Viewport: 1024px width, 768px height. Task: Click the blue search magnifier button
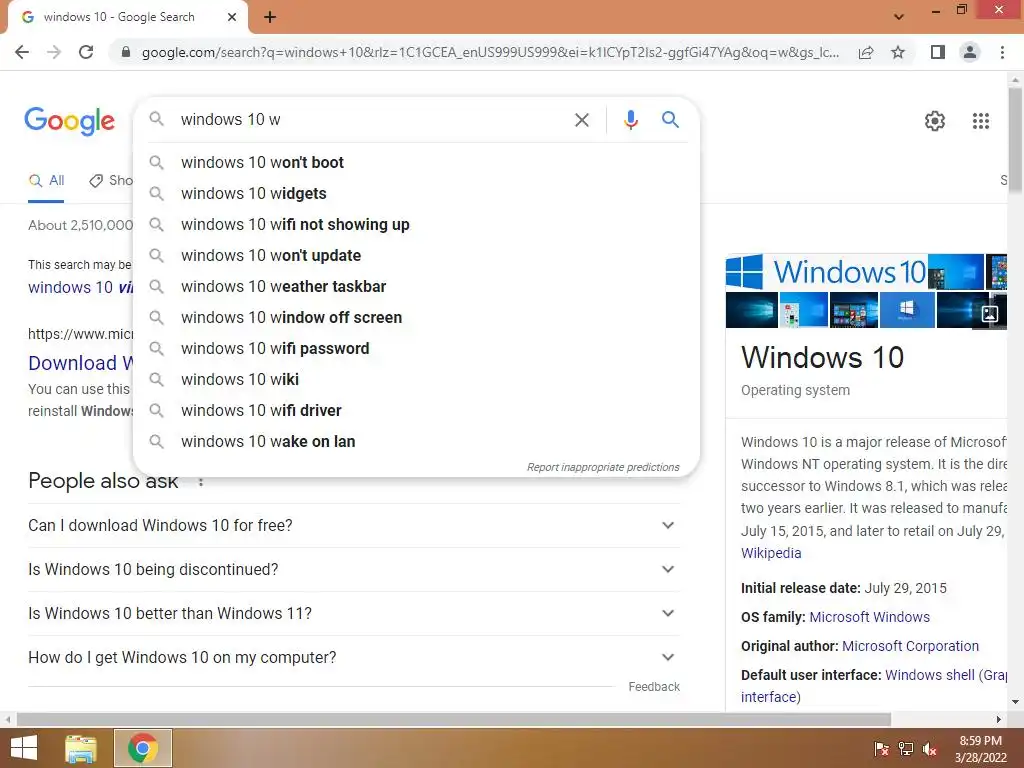point(670,120)
